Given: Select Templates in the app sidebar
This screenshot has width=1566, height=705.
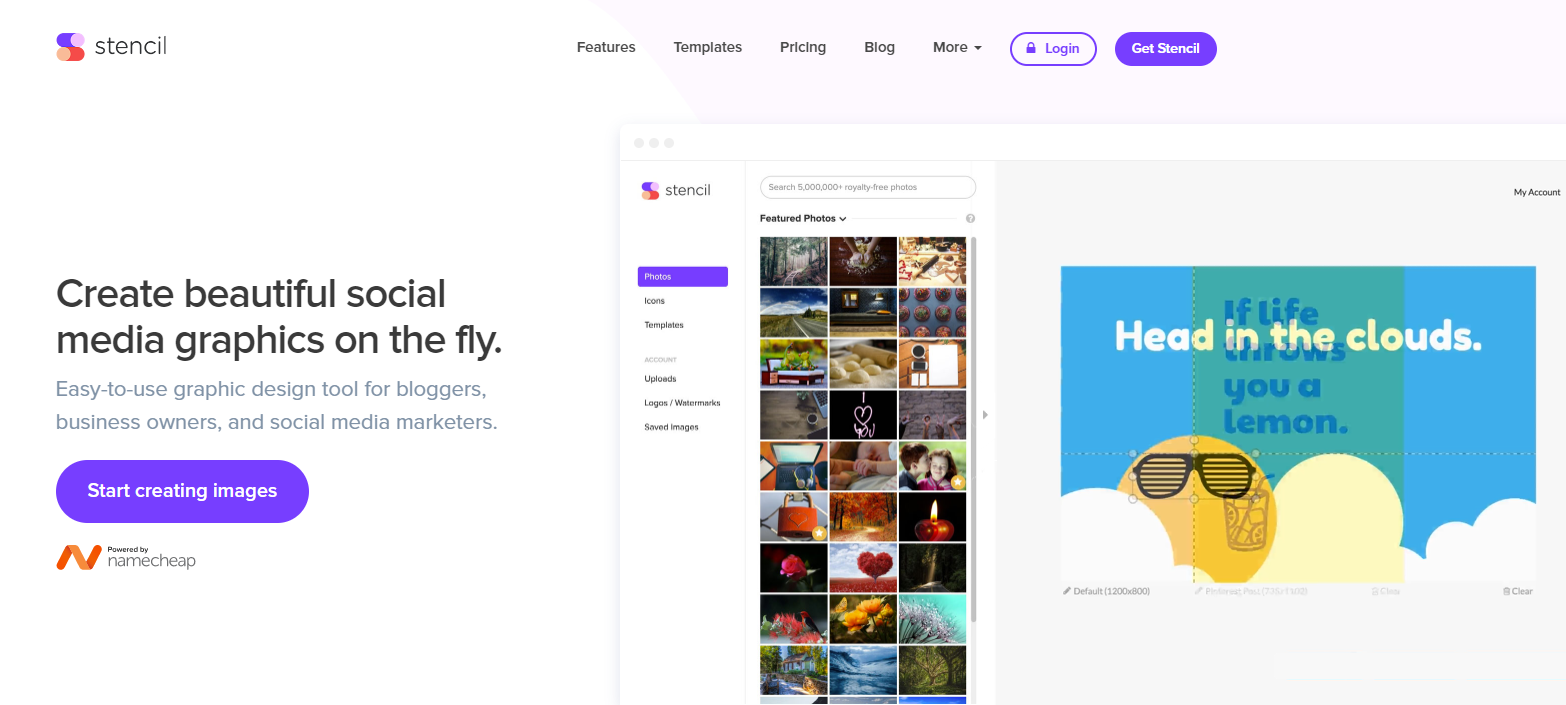Looking at the screenshot, I should point(664,325).
